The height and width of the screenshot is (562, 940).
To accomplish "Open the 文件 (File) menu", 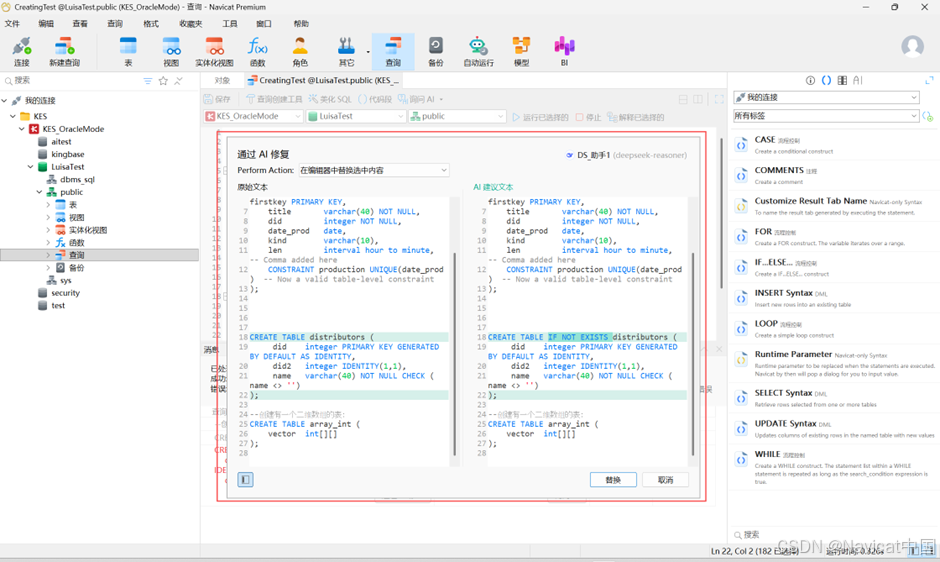I will pos(12,24).
